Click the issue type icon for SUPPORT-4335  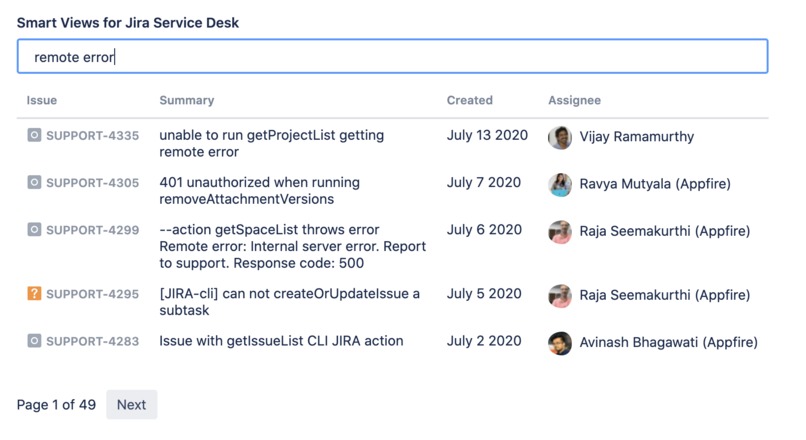pyautogui.click(x=34, y=135)
